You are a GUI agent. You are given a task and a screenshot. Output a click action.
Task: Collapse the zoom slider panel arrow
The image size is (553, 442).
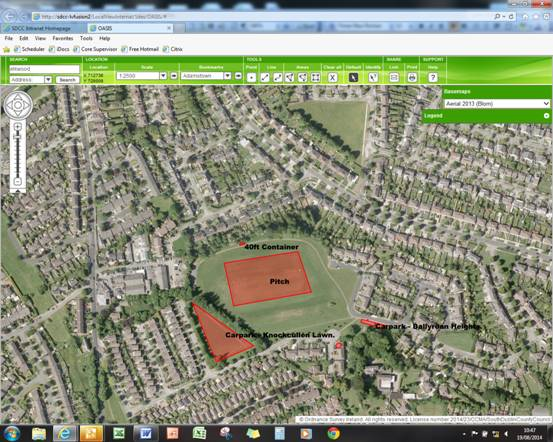pyautogui.click(x=18, y=191)
